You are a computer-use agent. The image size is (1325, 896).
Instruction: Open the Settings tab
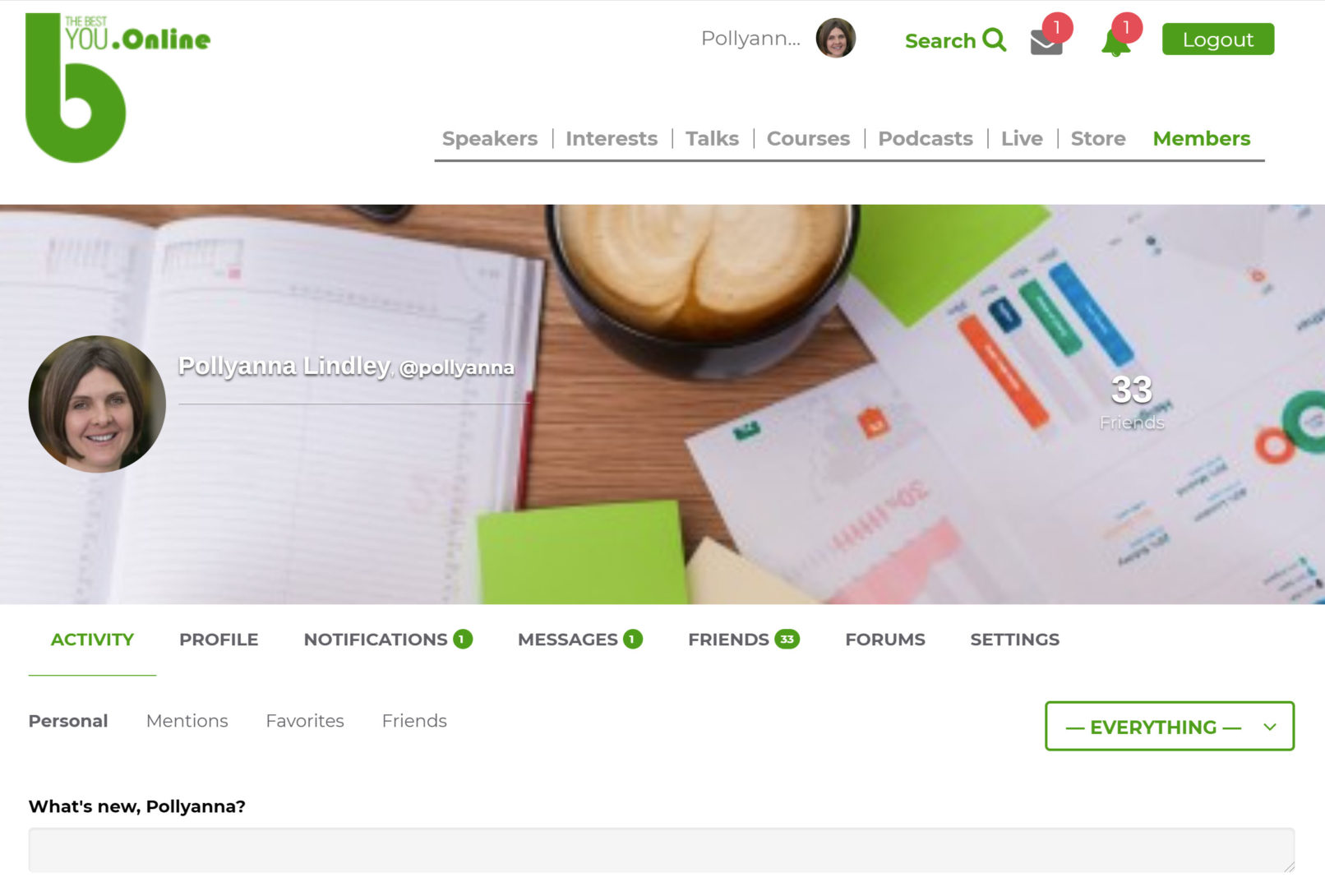[x=1014, y=640]
